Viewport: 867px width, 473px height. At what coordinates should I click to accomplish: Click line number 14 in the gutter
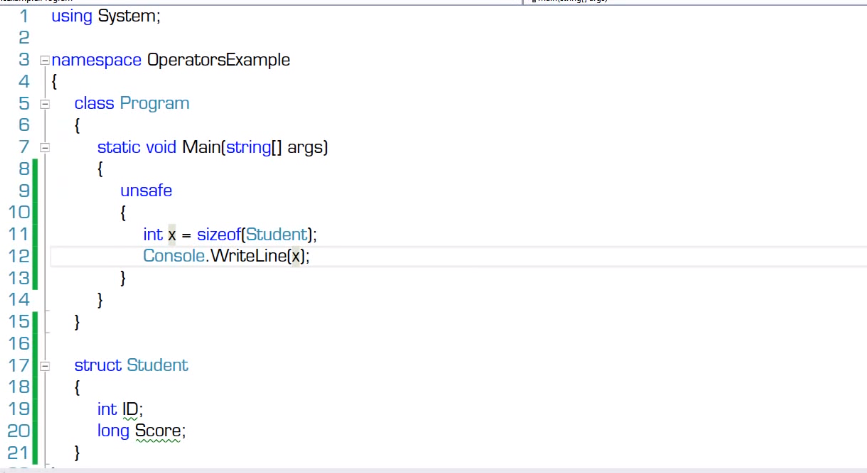pos(19,300)
